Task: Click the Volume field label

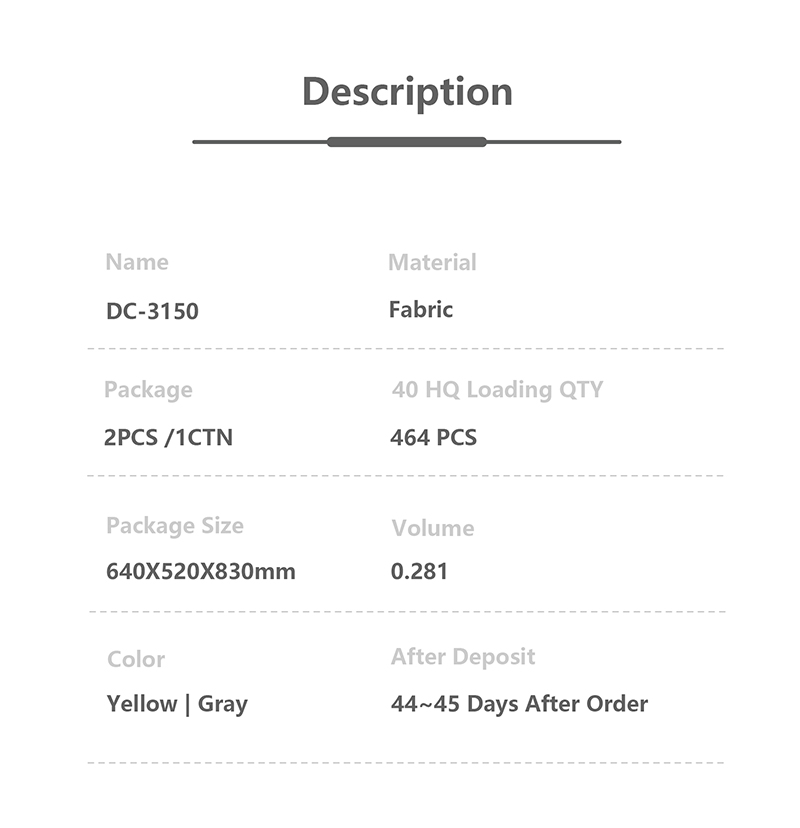Action: point(433,527)
